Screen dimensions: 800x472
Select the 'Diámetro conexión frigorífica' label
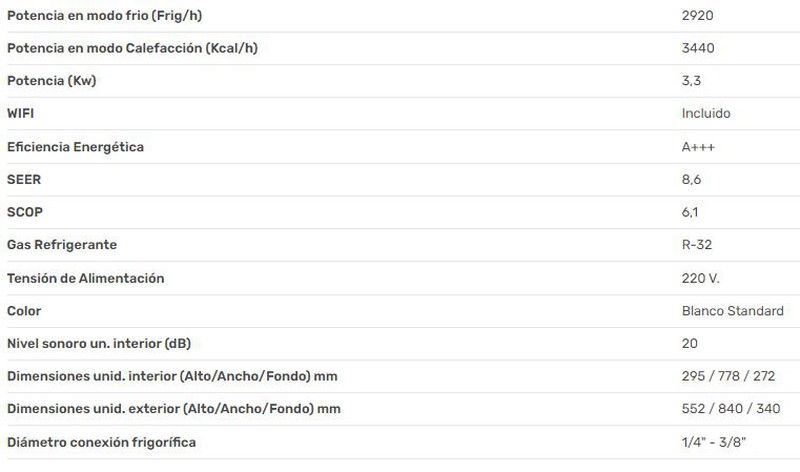[x=102, y=442]
